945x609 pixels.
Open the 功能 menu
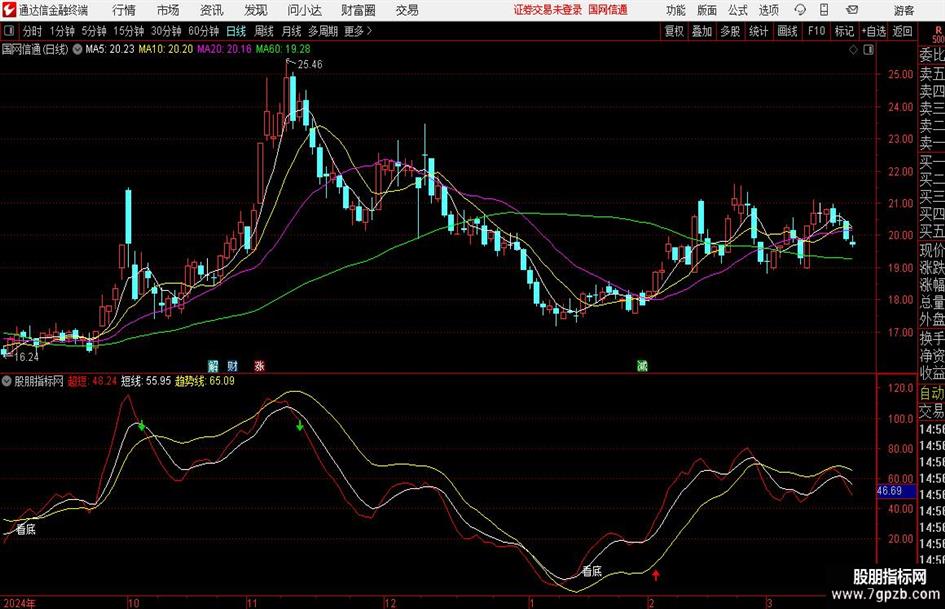[676, 10]
